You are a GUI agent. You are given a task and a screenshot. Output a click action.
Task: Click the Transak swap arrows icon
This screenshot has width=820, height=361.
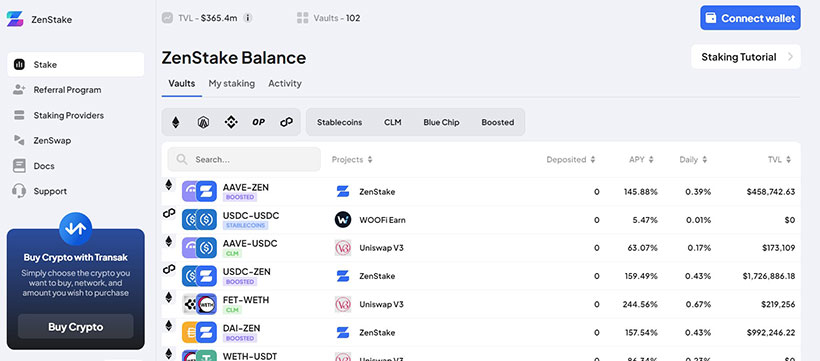pyautogui.click(x=76, y=229)
